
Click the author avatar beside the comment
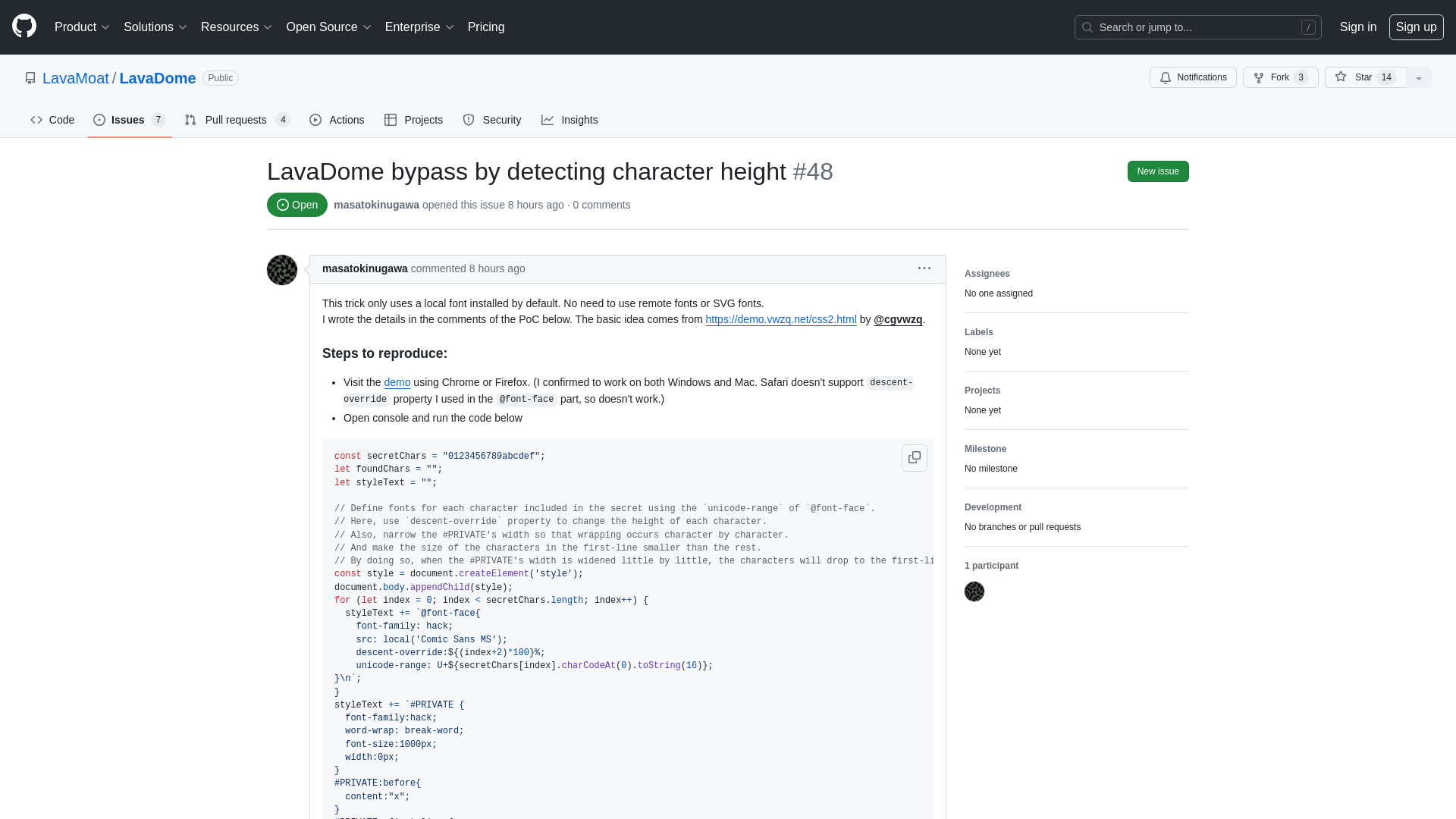coord(282,270)
